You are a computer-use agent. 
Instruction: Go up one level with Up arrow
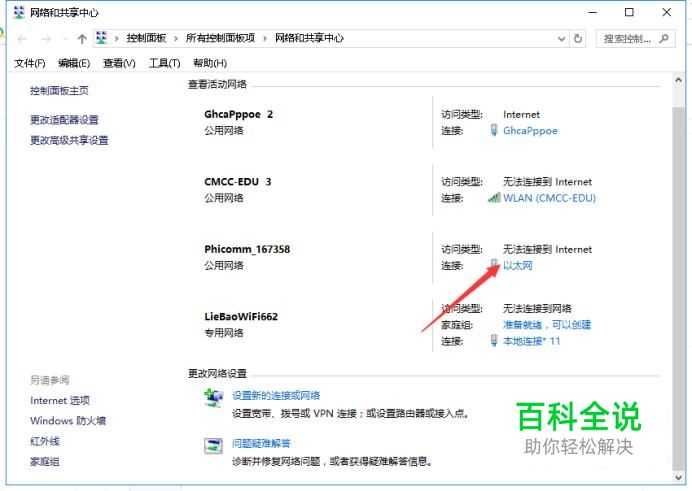tap(82, 39)
